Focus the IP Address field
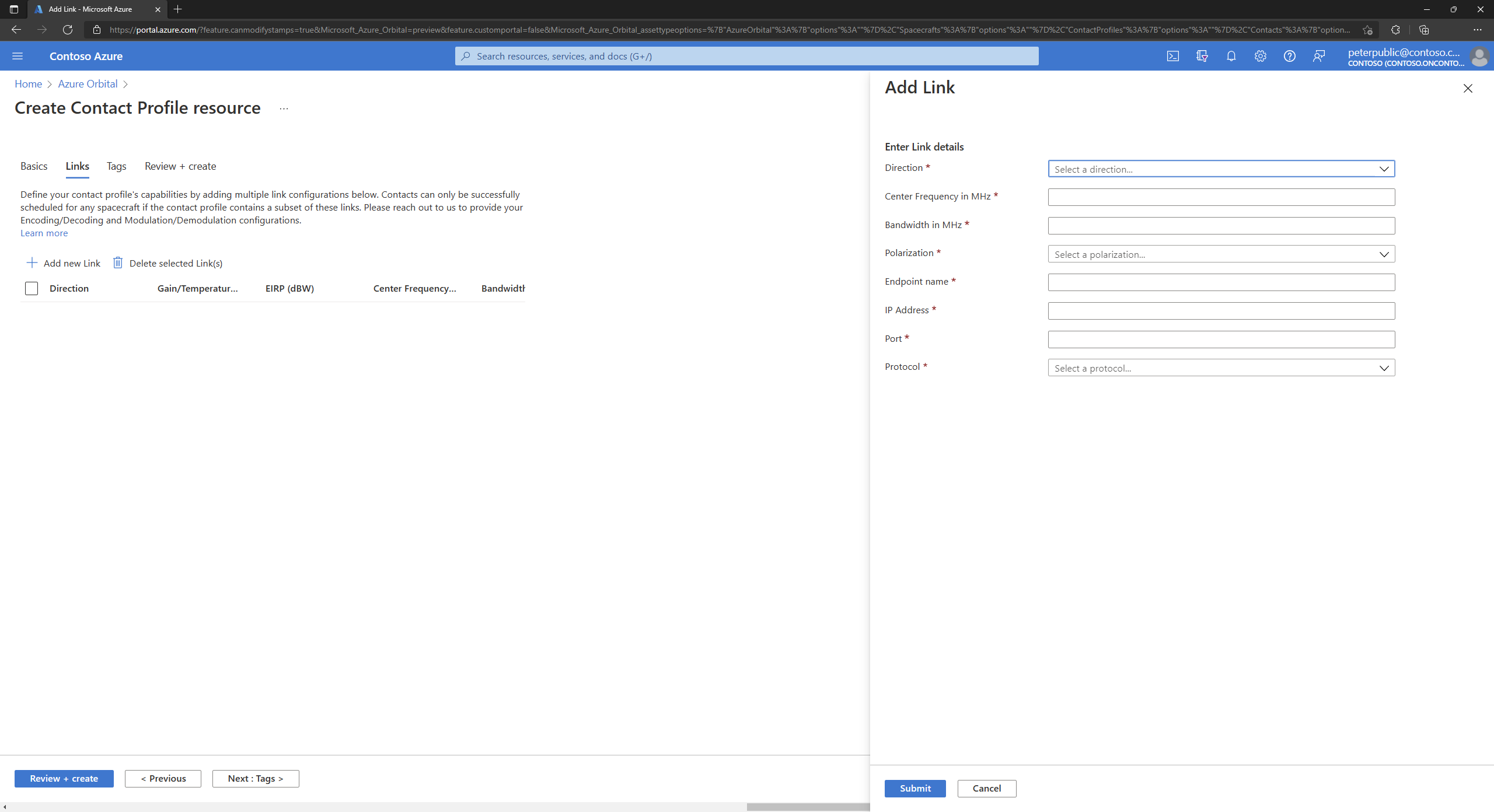The image size is (1494, 812). click(x=1221, y=310)
